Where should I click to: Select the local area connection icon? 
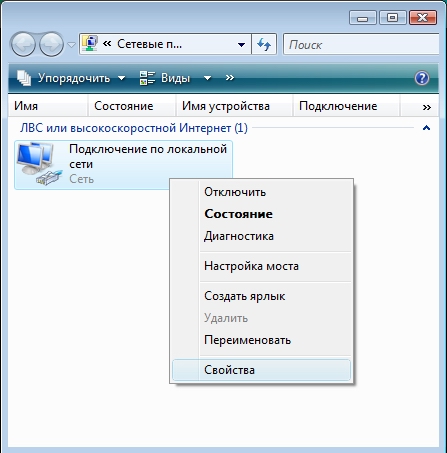pyautogui.click(x=39, y=163)
